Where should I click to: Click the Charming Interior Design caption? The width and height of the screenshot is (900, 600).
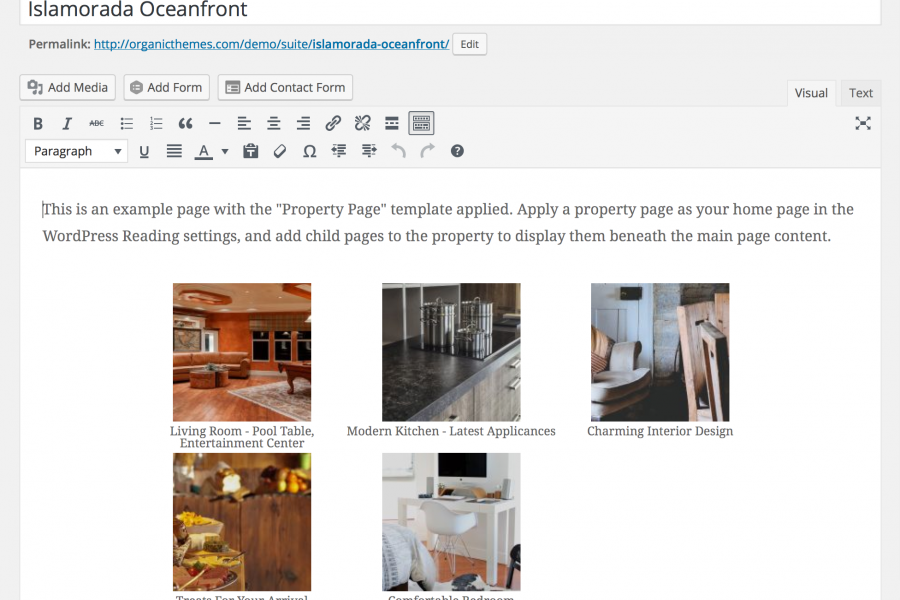660,431
